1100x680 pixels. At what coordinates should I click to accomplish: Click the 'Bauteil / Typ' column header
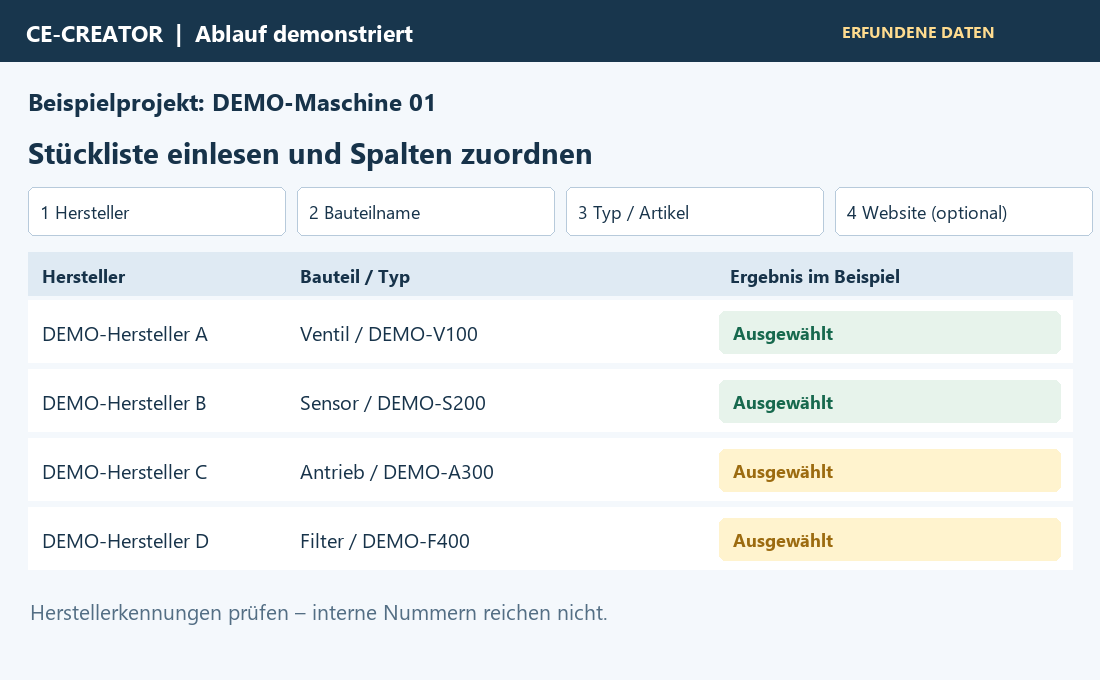tap(355, 276)
